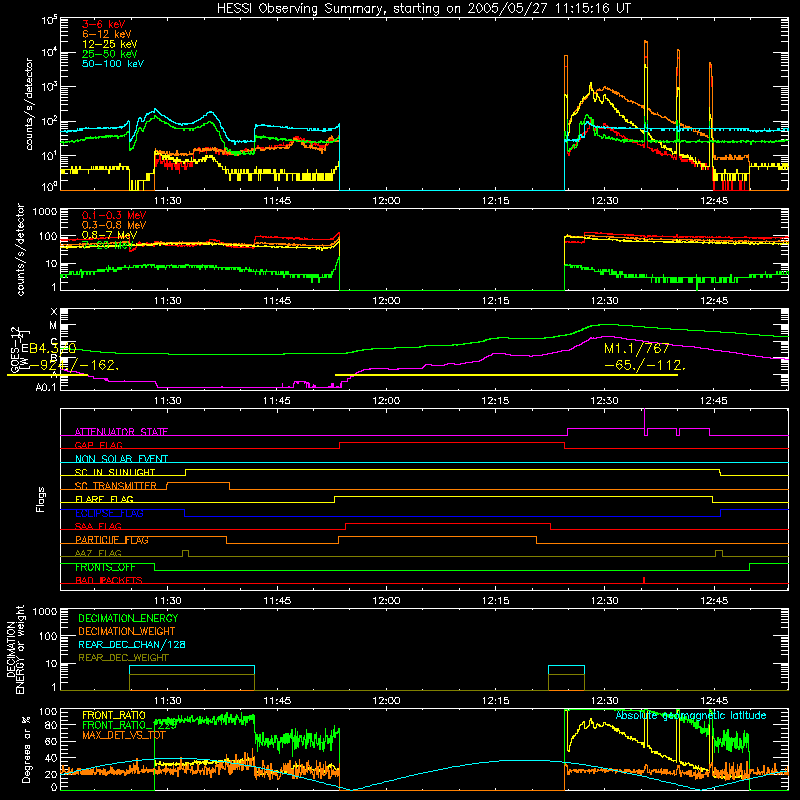Click the REAR_DEC_WEIGHT legend label
800x800 pixels.
point(123,658)
